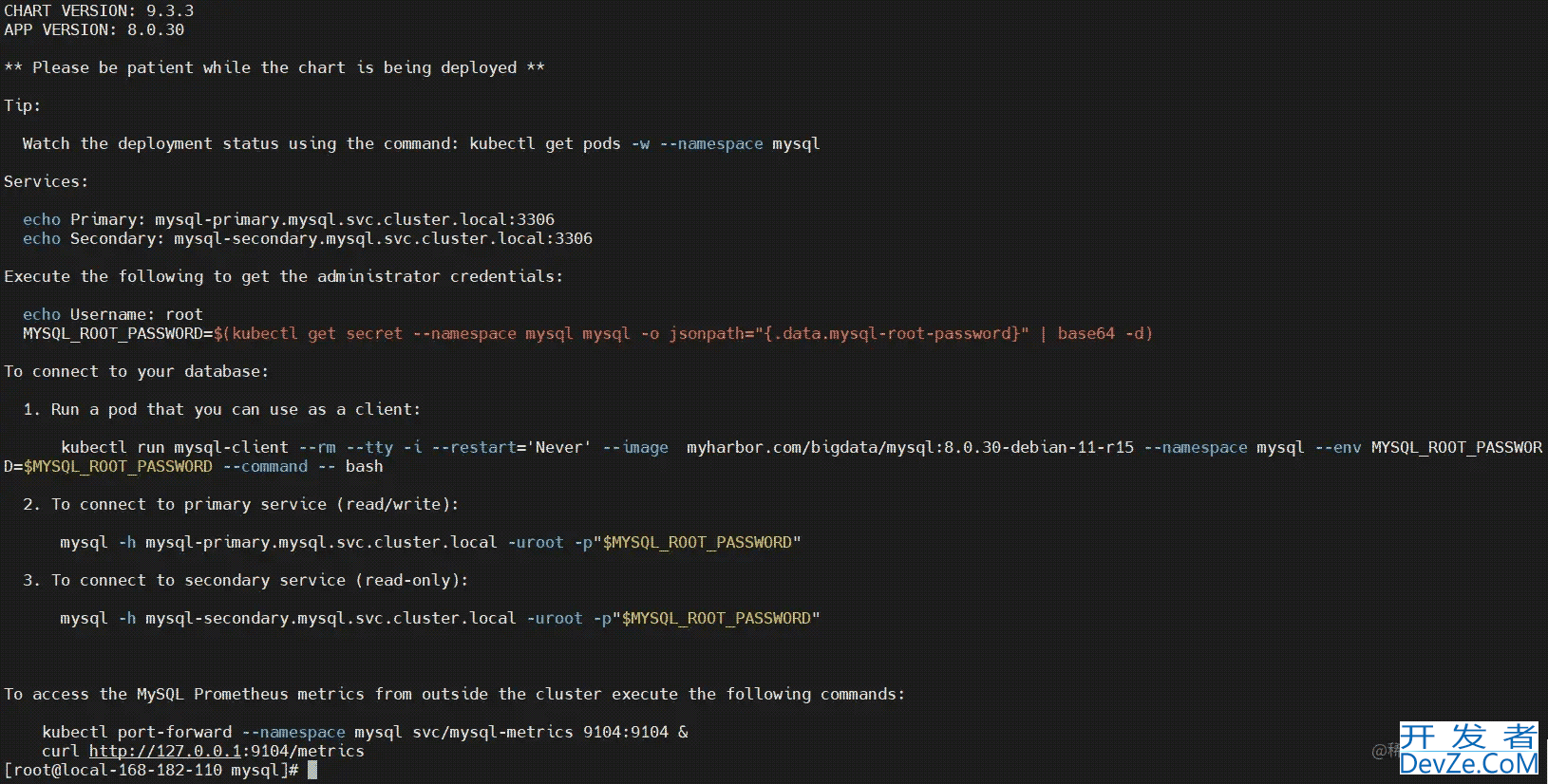This screenshot has height=784, width=1548.
Task: Select the text 'APP VERSION: 8.0.30'
Action: click(94, 29)
